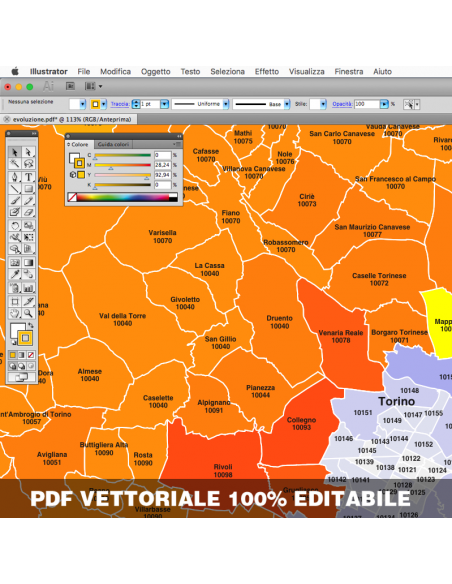
Task: Select the Type (T) tool
Action: pyautogui.click(x=28, y=177)
